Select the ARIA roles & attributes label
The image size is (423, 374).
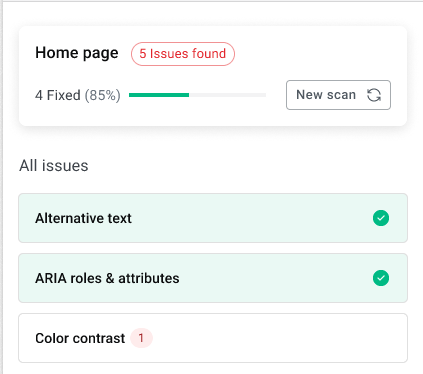(107, 278)
